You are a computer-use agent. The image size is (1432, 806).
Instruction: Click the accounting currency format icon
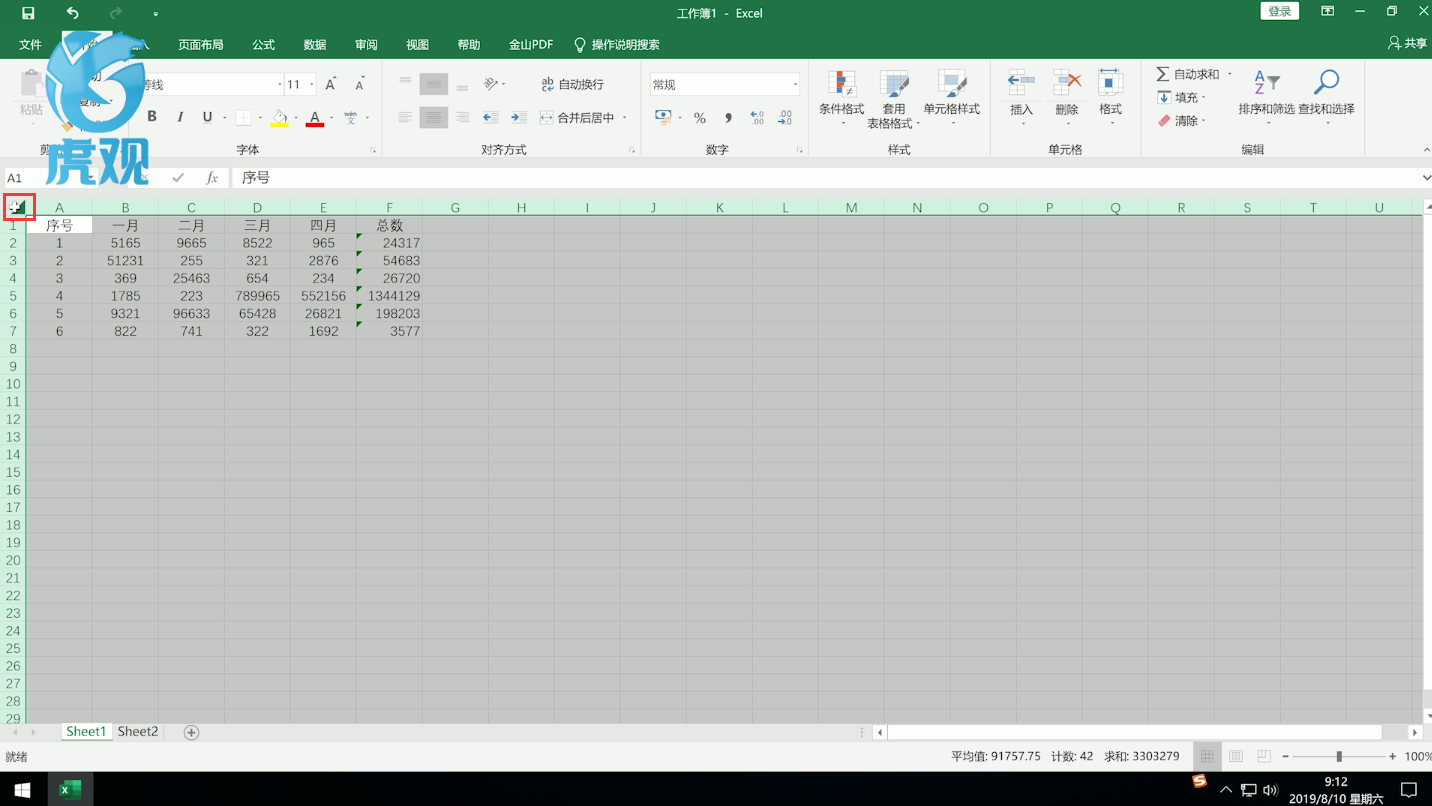tap(662, 117)
